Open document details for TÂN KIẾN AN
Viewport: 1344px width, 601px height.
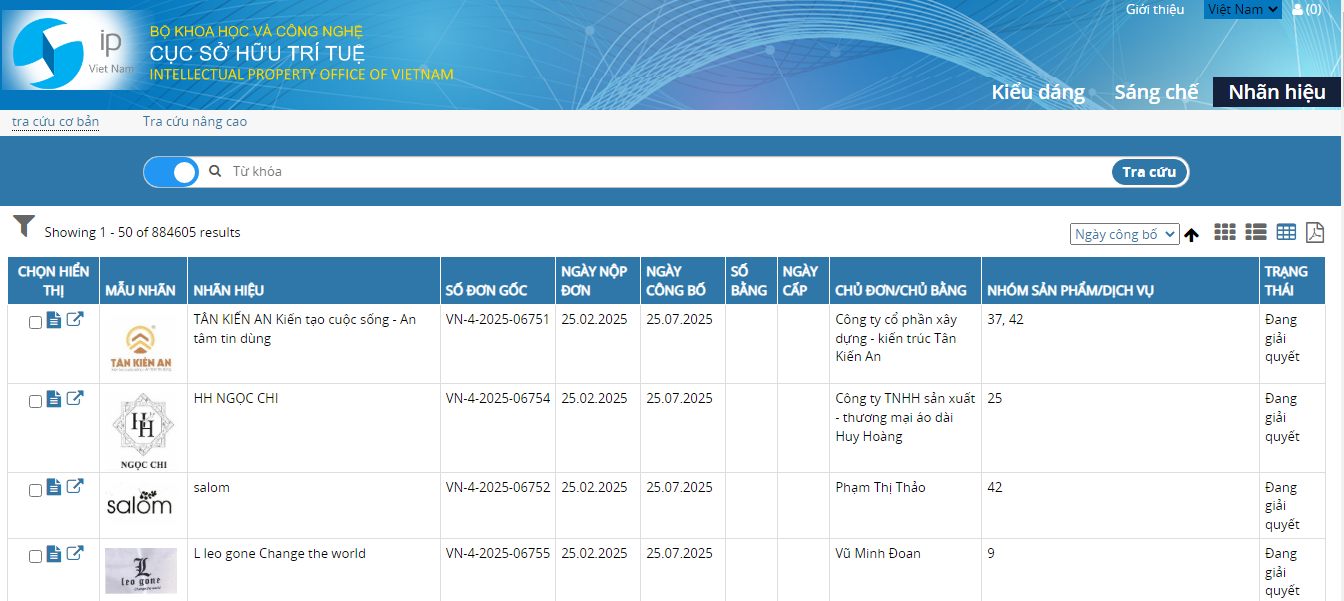point(54,320)
